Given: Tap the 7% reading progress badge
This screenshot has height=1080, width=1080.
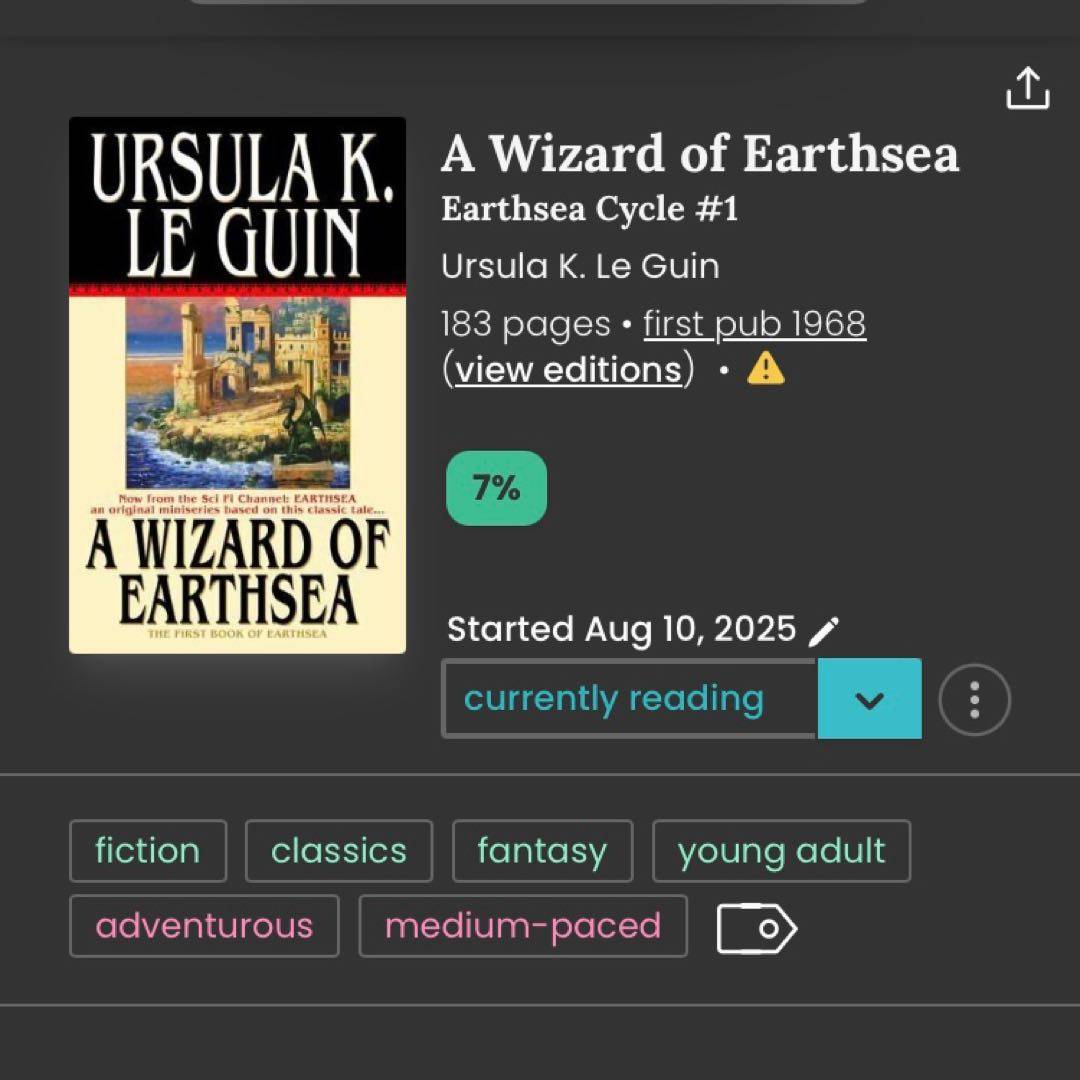Looking at the screenshot, I should (496, 488).
